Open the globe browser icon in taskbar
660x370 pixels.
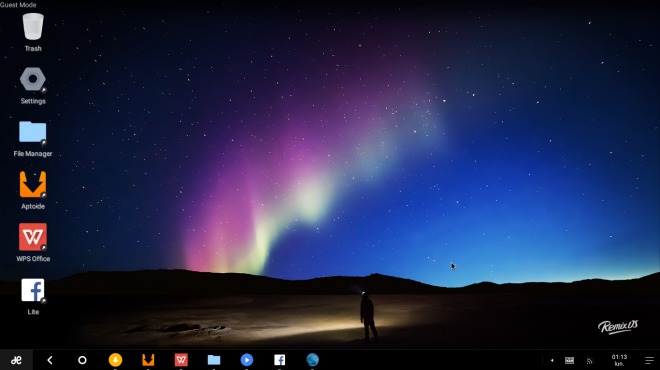click(x=312, y=360)
